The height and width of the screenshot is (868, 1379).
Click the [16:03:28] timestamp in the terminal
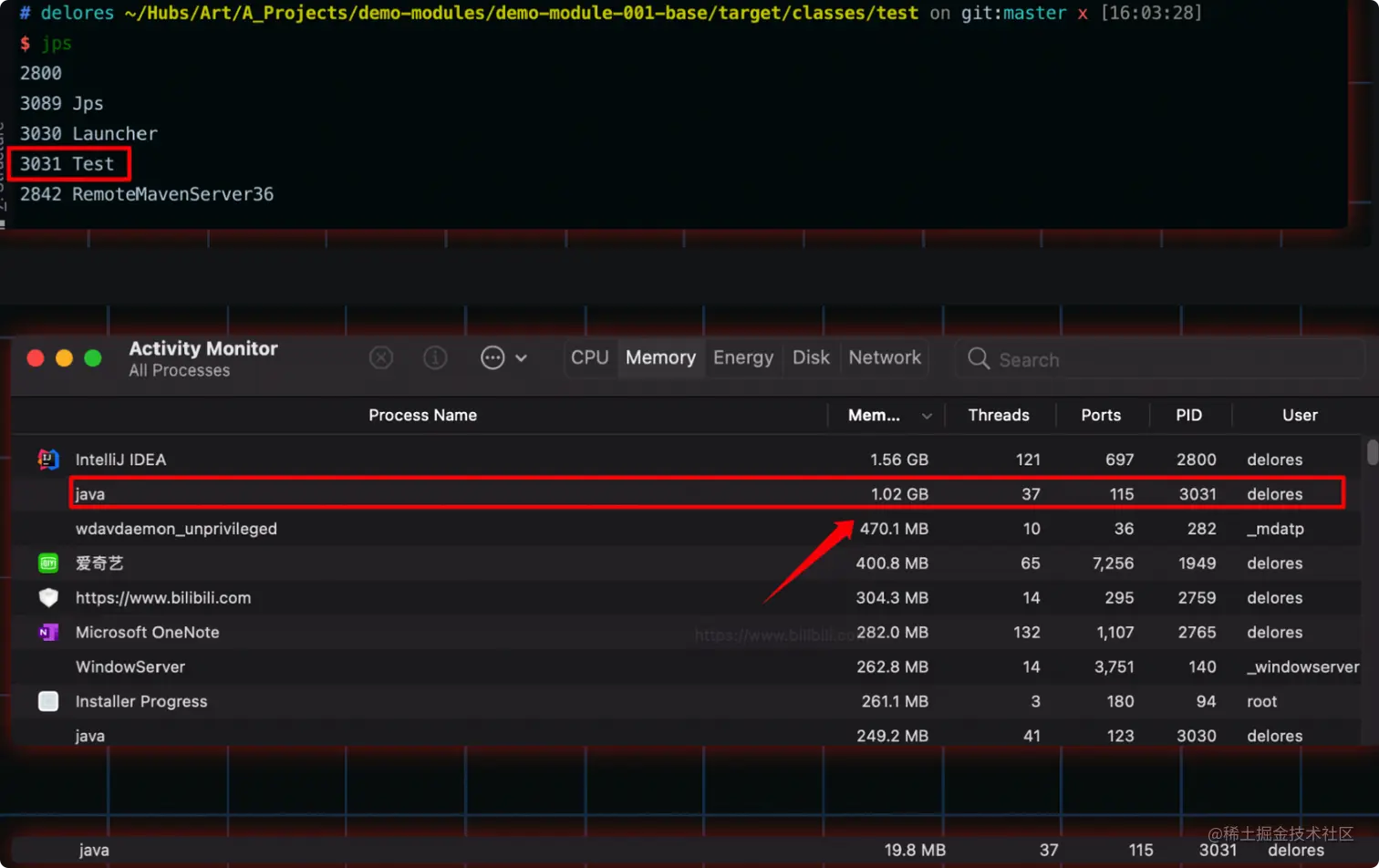click(1151, 13)
